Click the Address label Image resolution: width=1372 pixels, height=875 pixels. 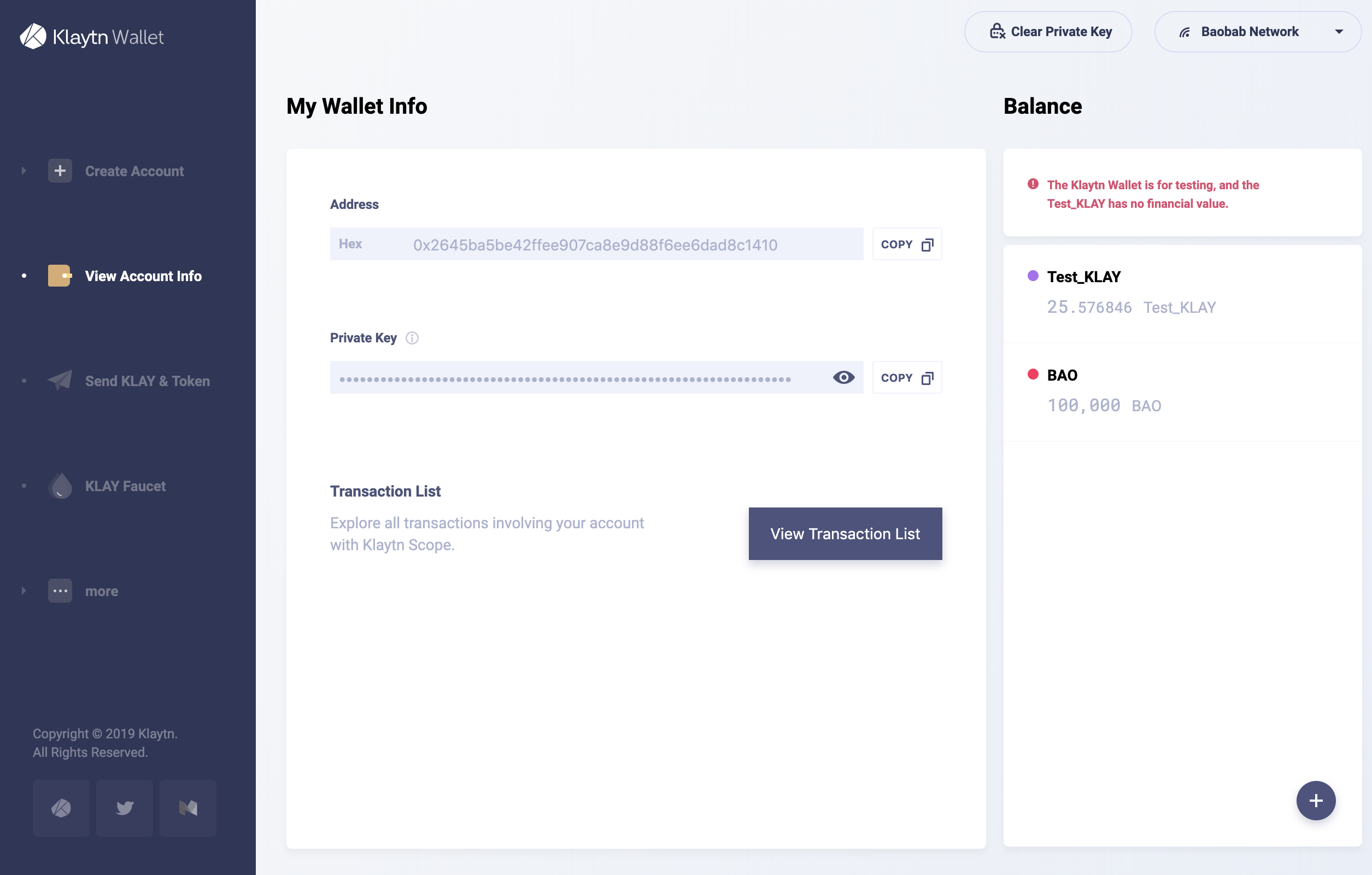click(354, 204)
